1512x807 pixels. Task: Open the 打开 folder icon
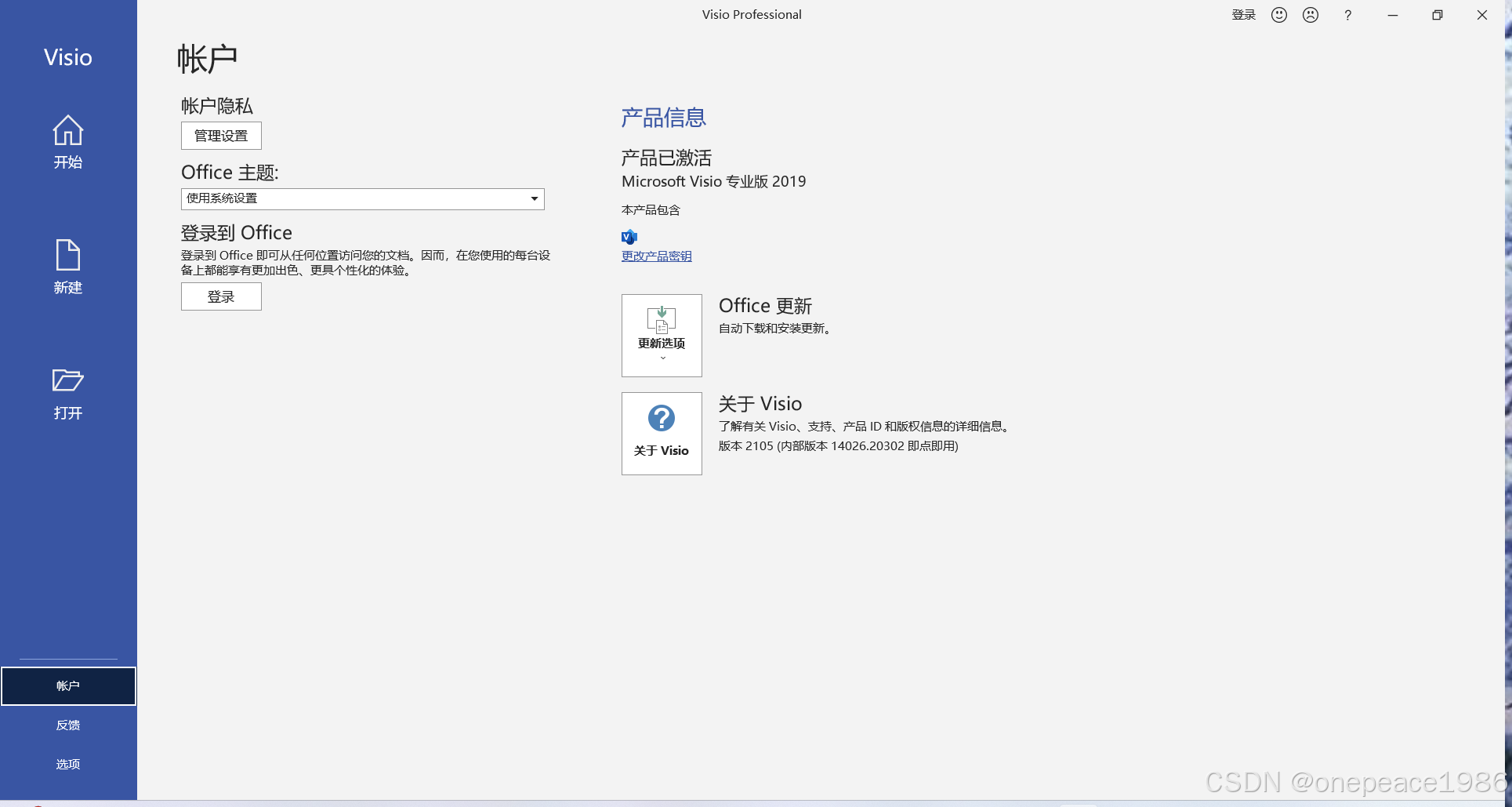pos(68,380)
